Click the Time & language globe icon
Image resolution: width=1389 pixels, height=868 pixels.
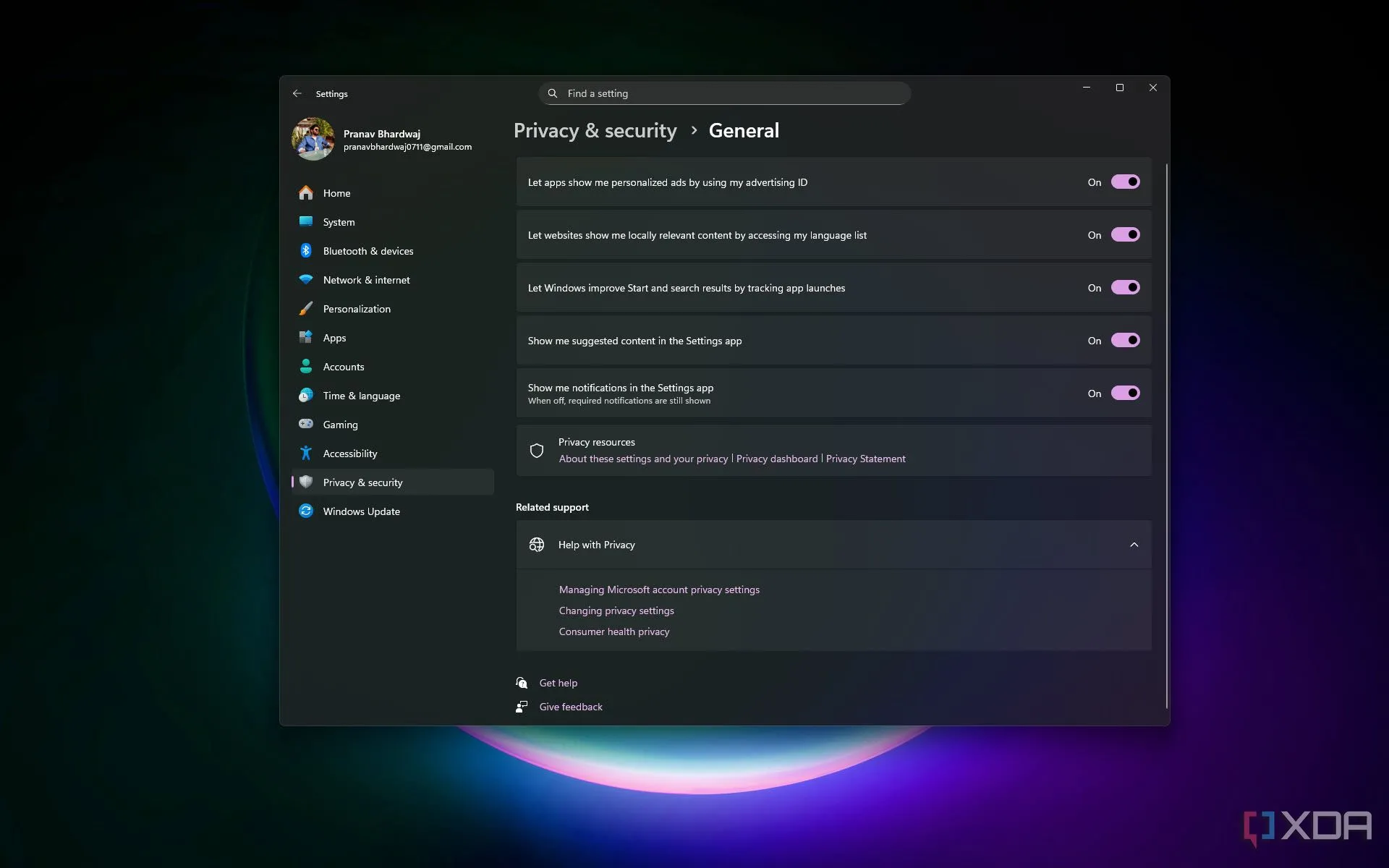[306, 396]
